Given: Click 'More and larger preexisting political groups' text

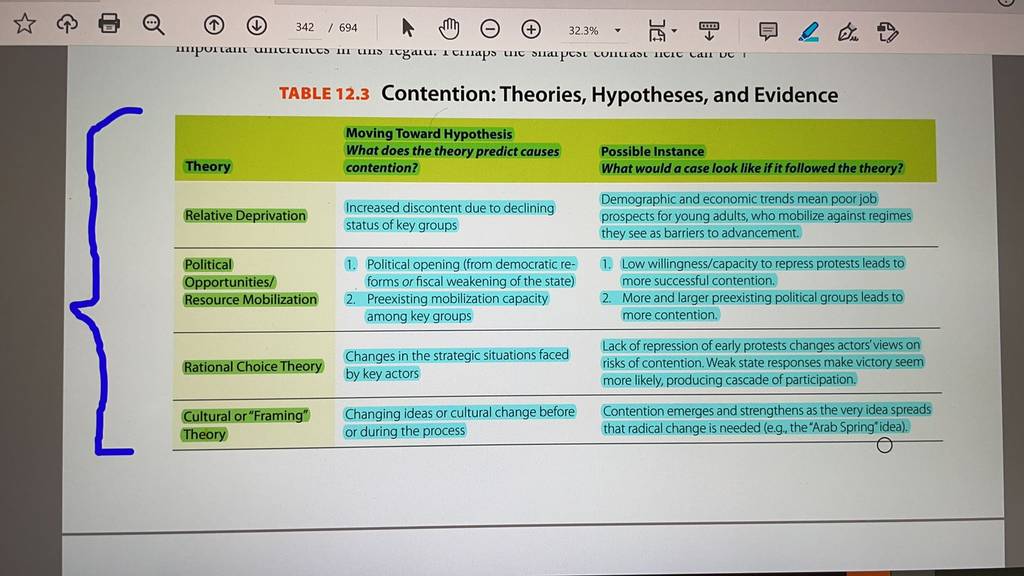Looking at the screenshot, I should pos(739,297).
